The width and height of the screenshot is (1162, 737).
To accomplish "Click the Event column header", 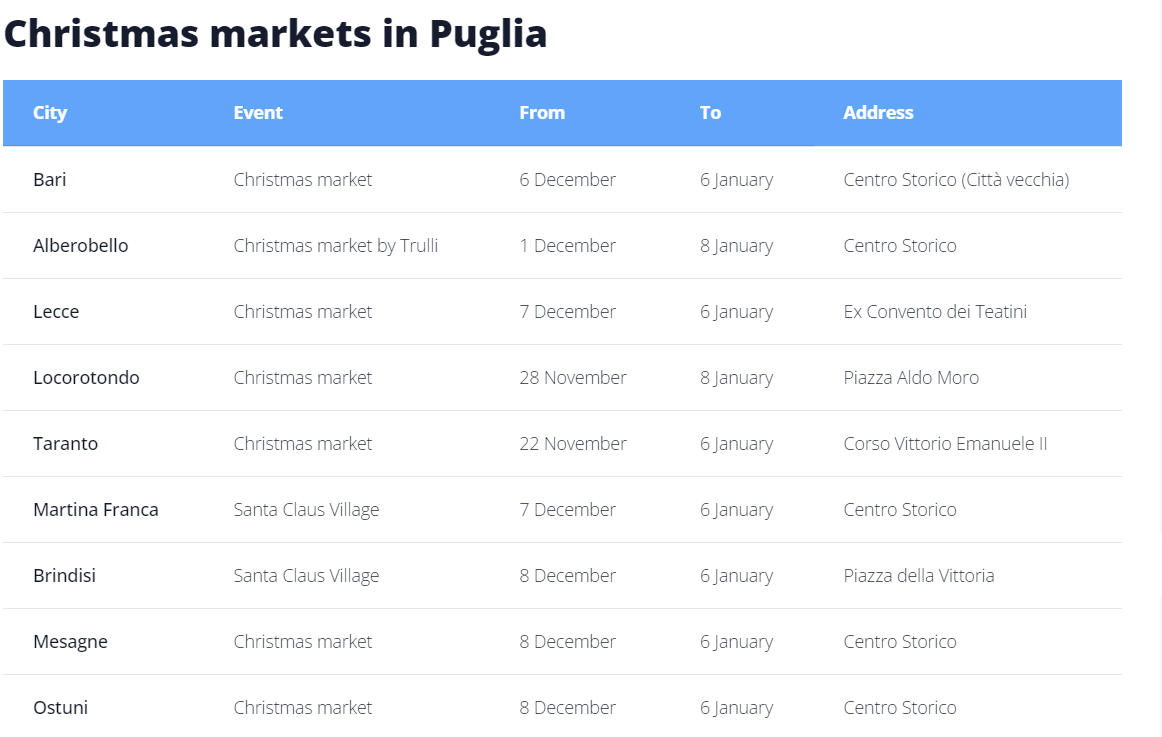I will tap(258, 113).
